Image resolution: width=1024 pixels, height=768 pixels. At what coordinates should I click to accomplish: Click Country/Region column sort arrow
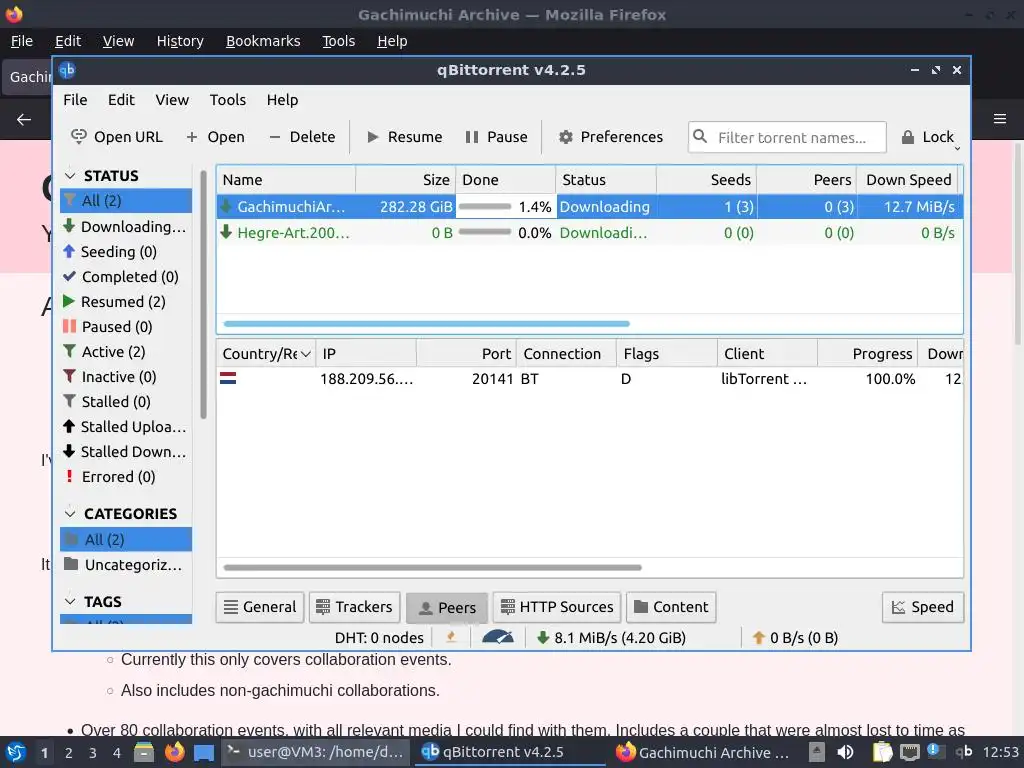coord(305,354)
